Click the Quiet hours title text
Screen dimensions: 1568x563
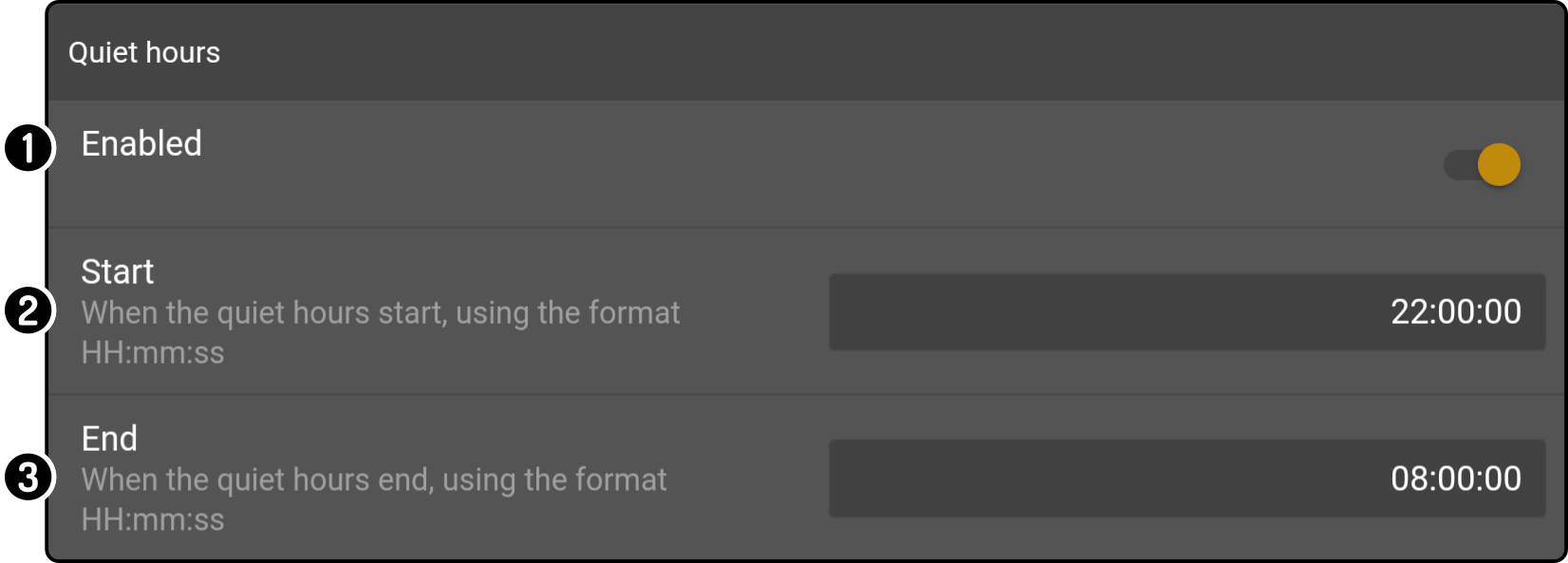144,53
